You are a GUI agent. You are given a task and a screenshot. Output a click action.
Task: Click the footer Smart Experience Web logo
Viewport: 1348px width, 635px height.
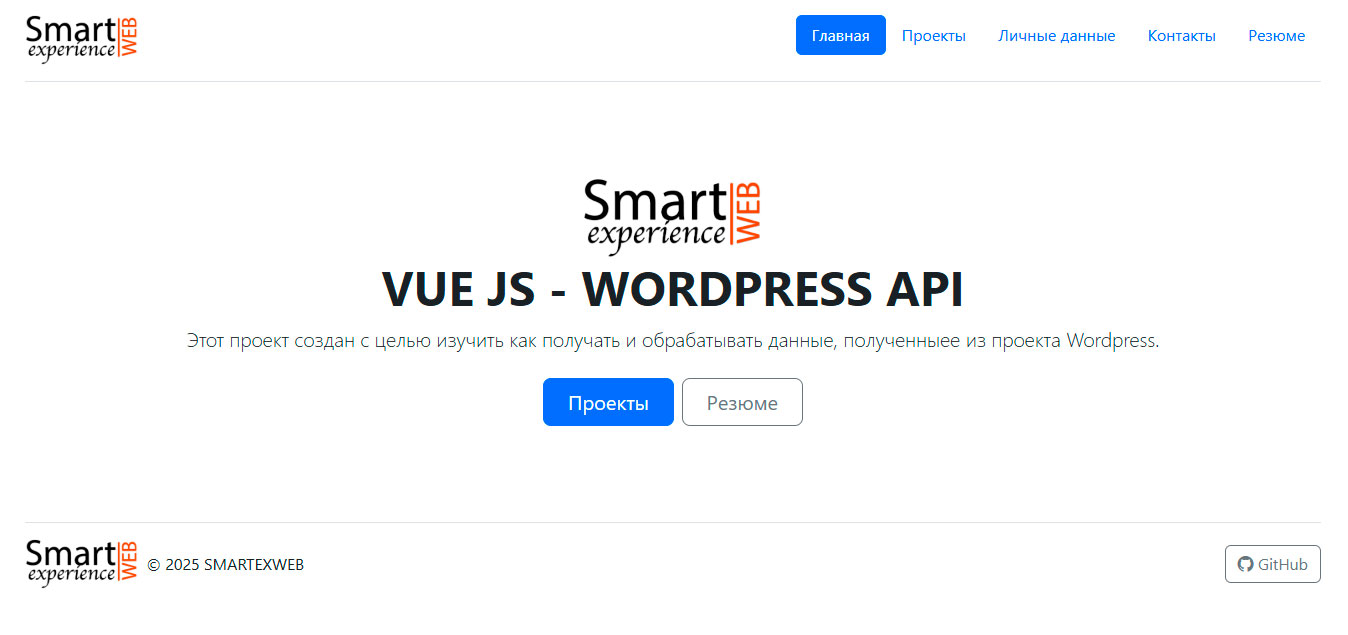(81, 563)
